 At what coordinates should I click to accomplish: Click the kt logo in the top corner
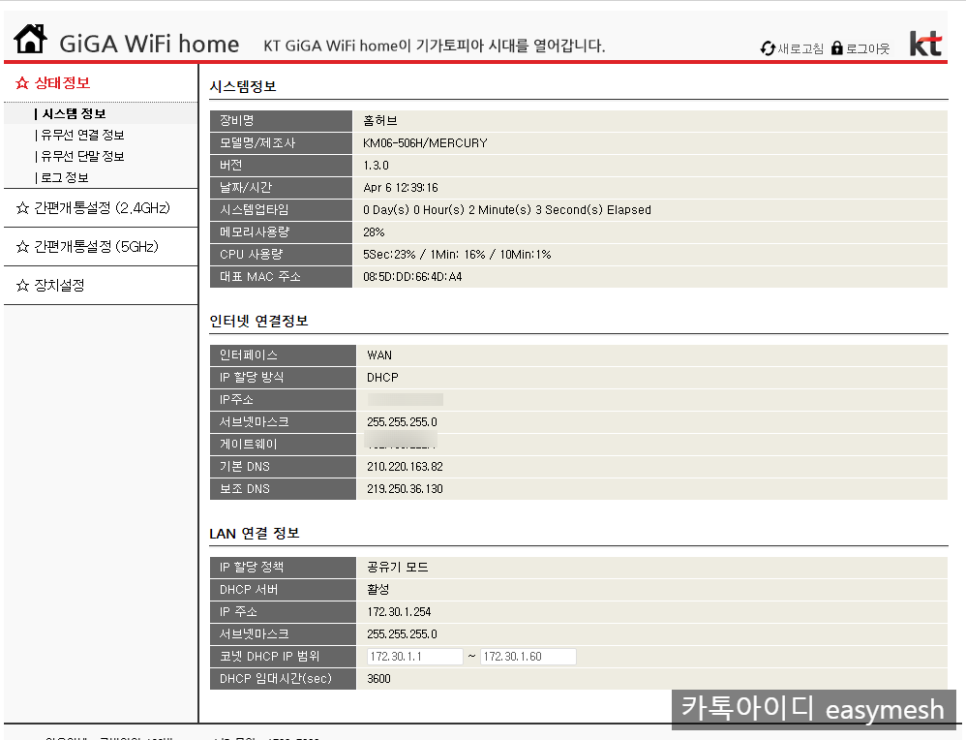926,42
